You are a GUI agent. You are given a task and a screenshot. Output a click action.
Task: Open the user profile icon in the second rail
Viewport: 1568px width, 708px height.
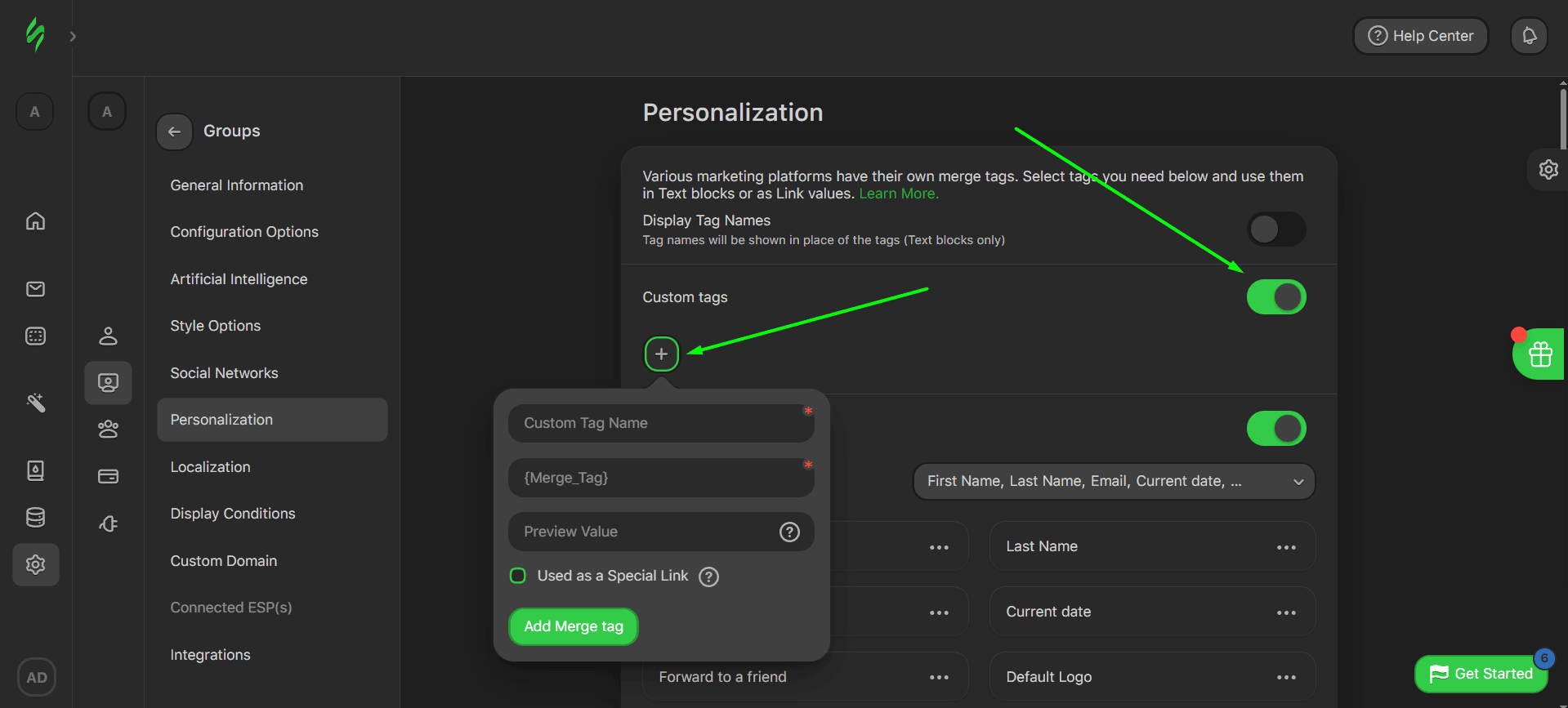(108, 336)
